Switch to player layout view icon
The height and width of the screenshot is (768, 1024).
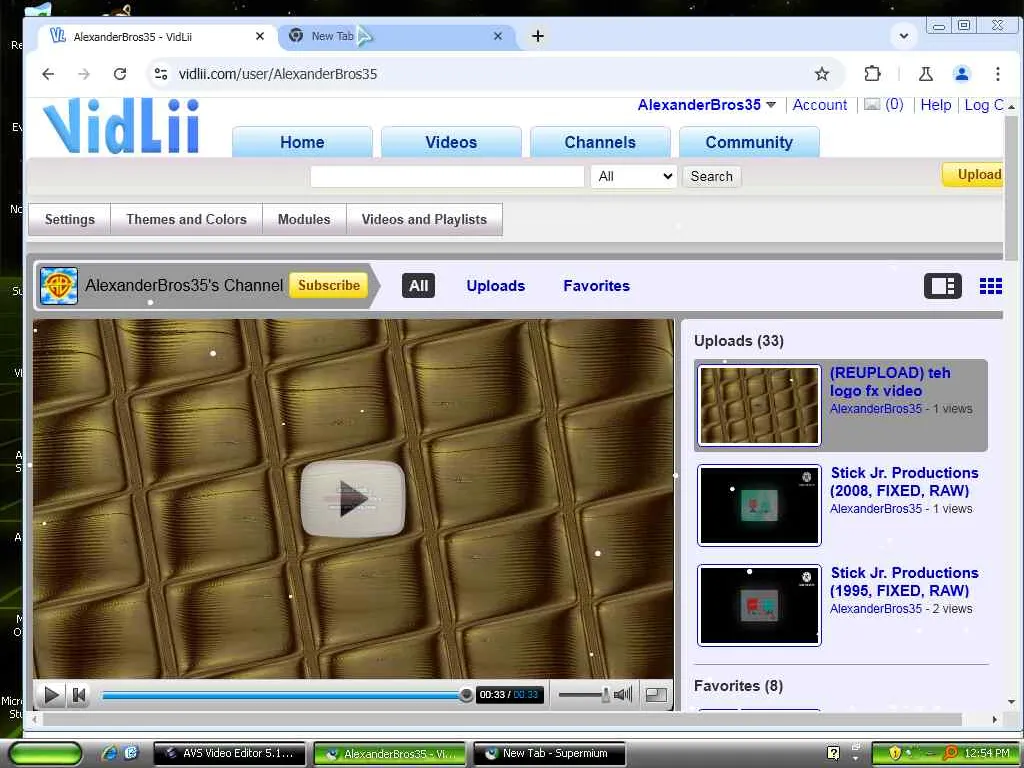tap(942, 286)
